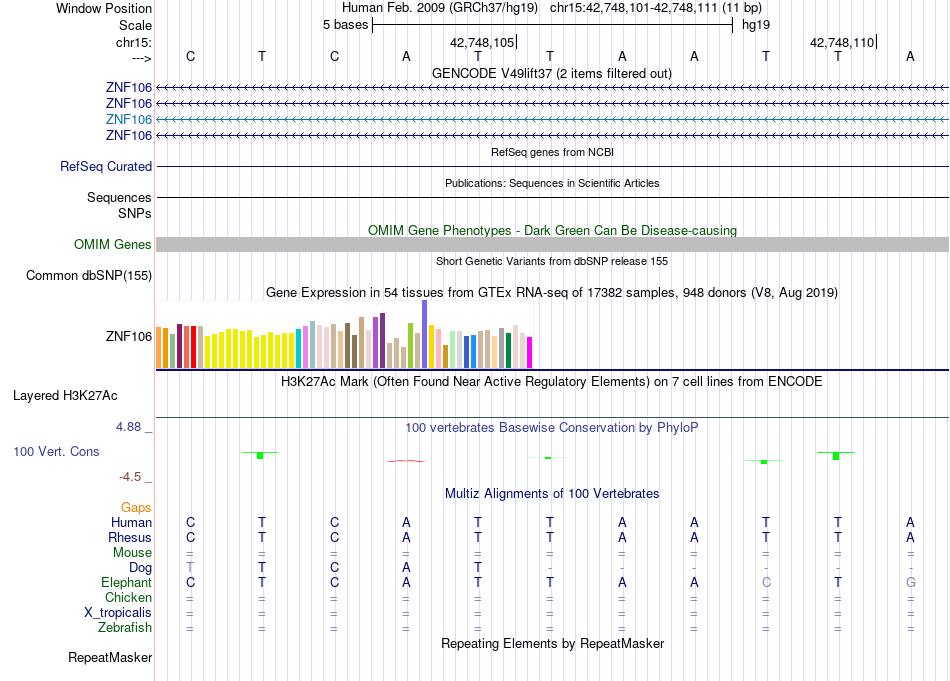Click the first ZNF106 GENCODE track label

128,87
